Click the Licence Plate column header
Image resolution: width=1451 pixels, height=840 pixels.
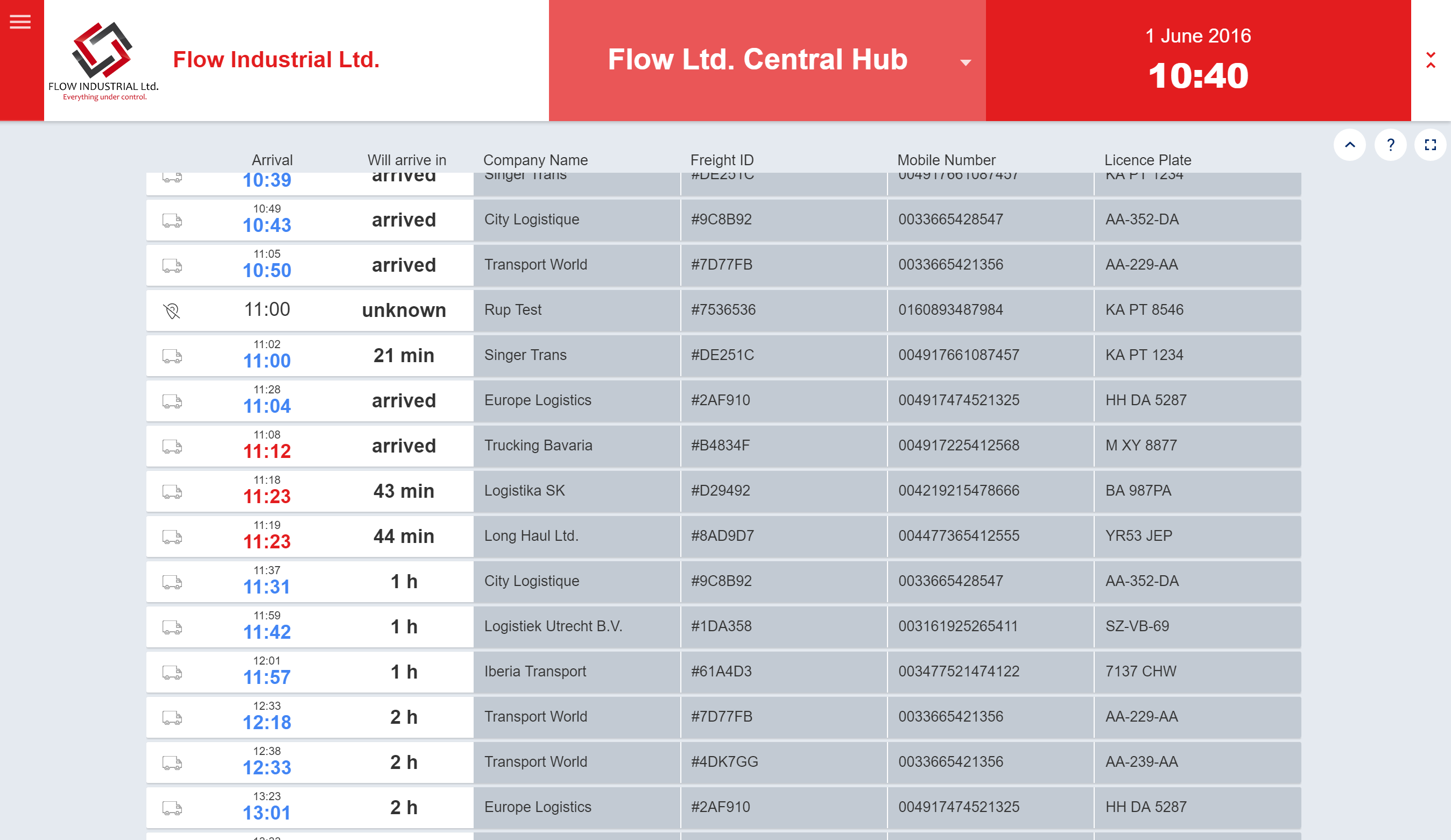1147,160
